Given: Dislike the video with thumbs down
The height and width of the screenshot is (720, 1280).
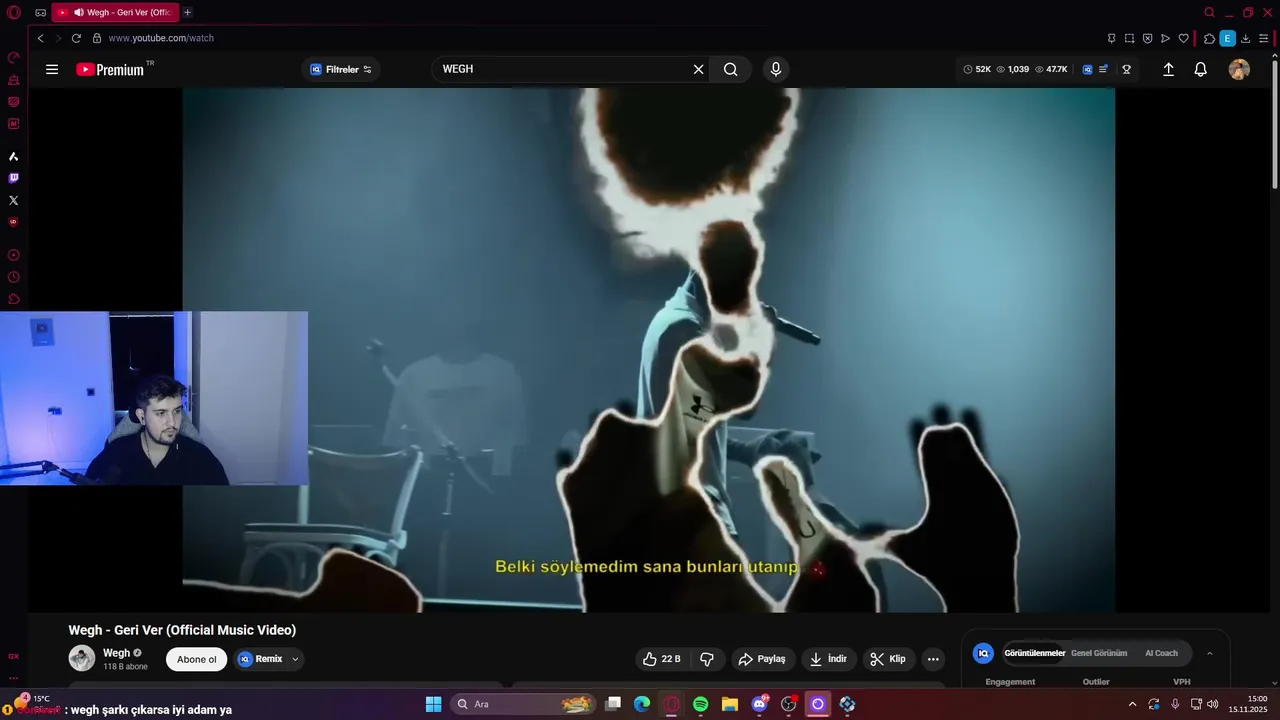Looking at the screenshot, I should coord(707,659).
